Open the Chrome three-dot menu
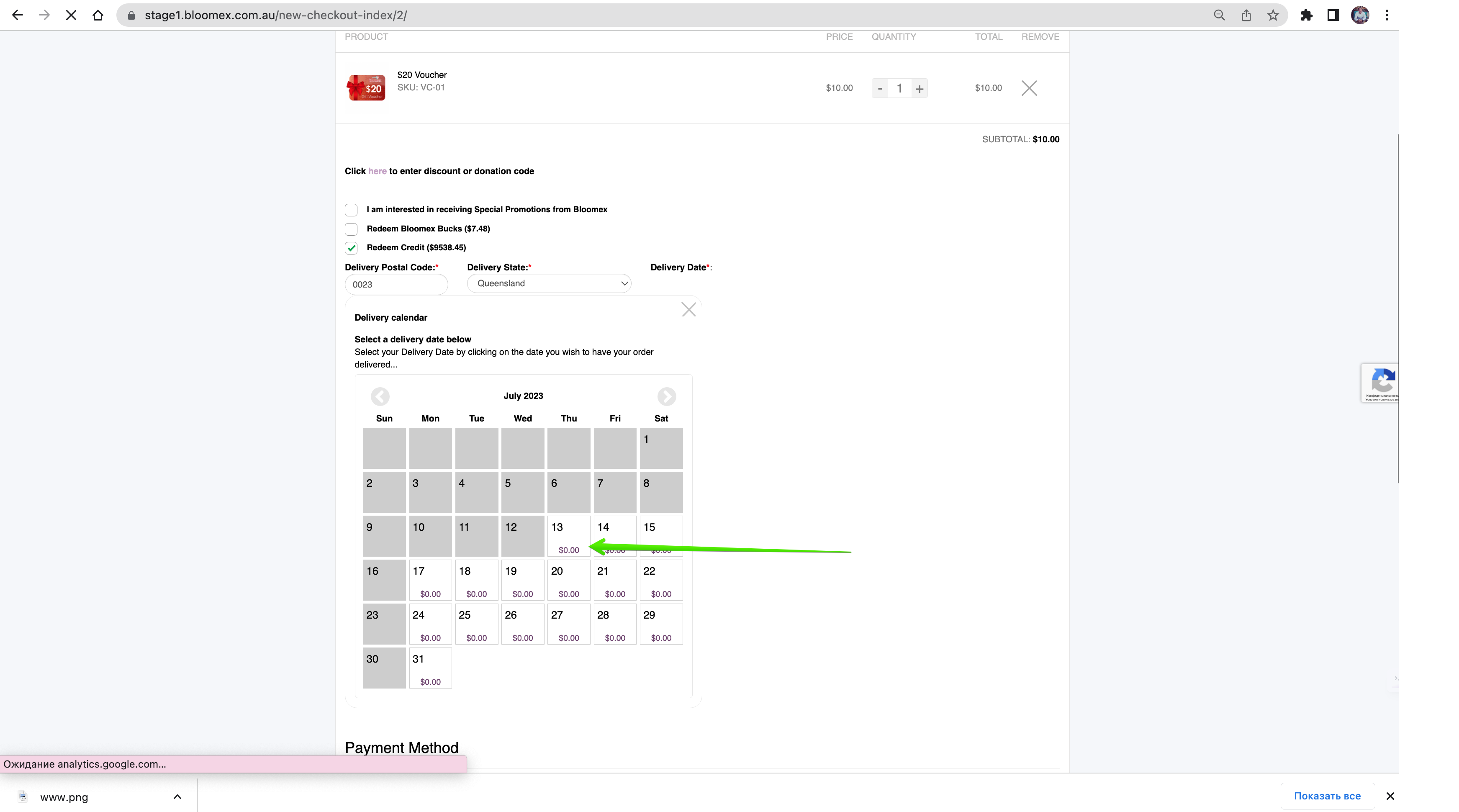 [1387, 15]
